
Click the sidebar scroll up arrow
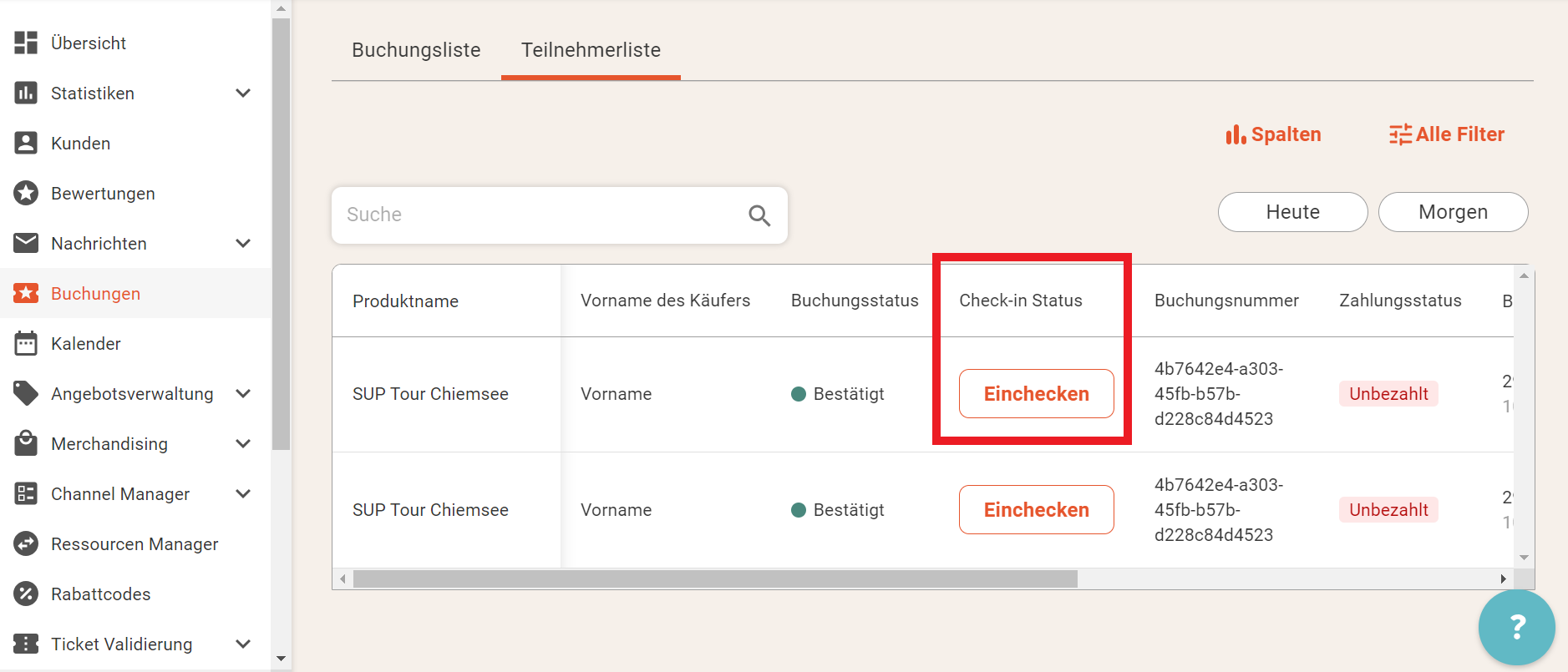point(281,9)
